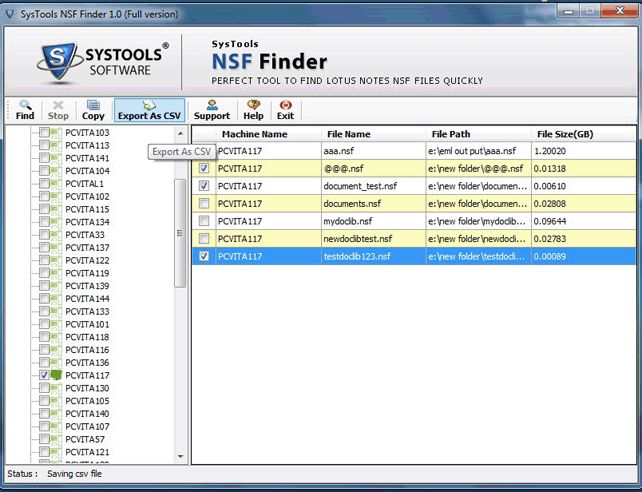Select PCVITA137 in the machine tree
The image size is (642, 492).
tap(87, 248)
